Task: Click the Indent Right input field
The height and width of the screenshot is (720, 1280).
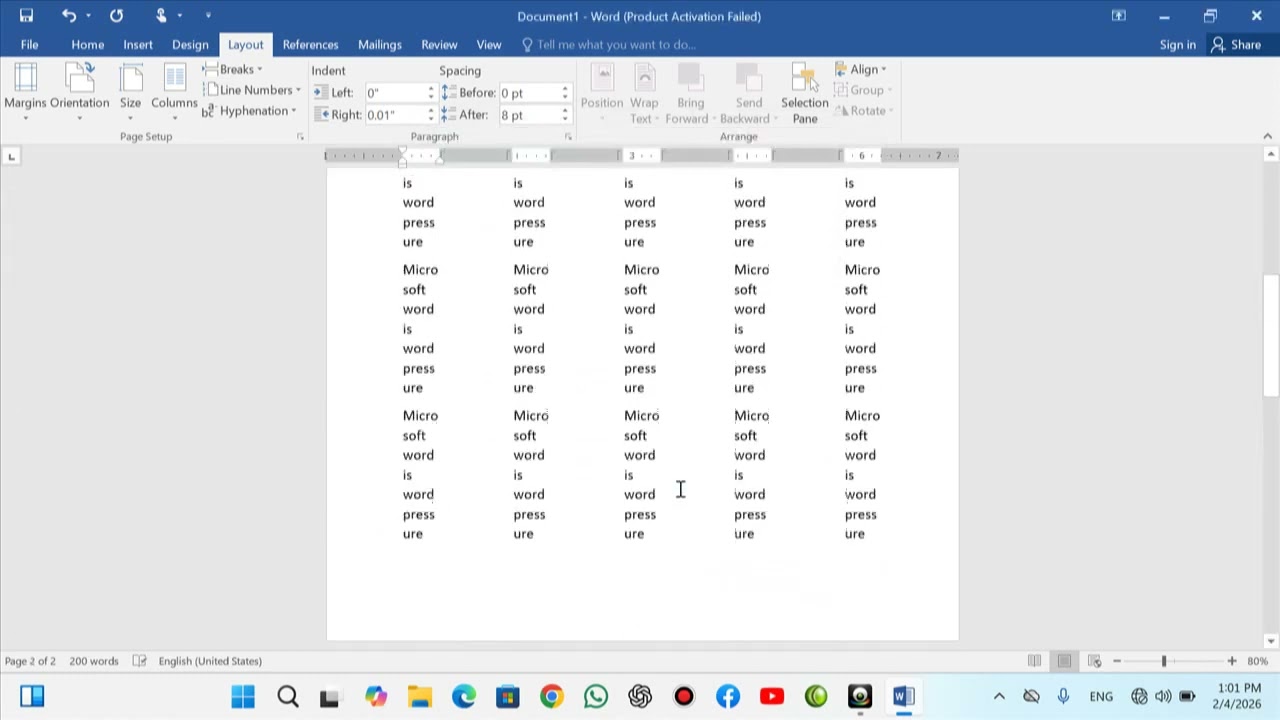Action: [394, 115]
